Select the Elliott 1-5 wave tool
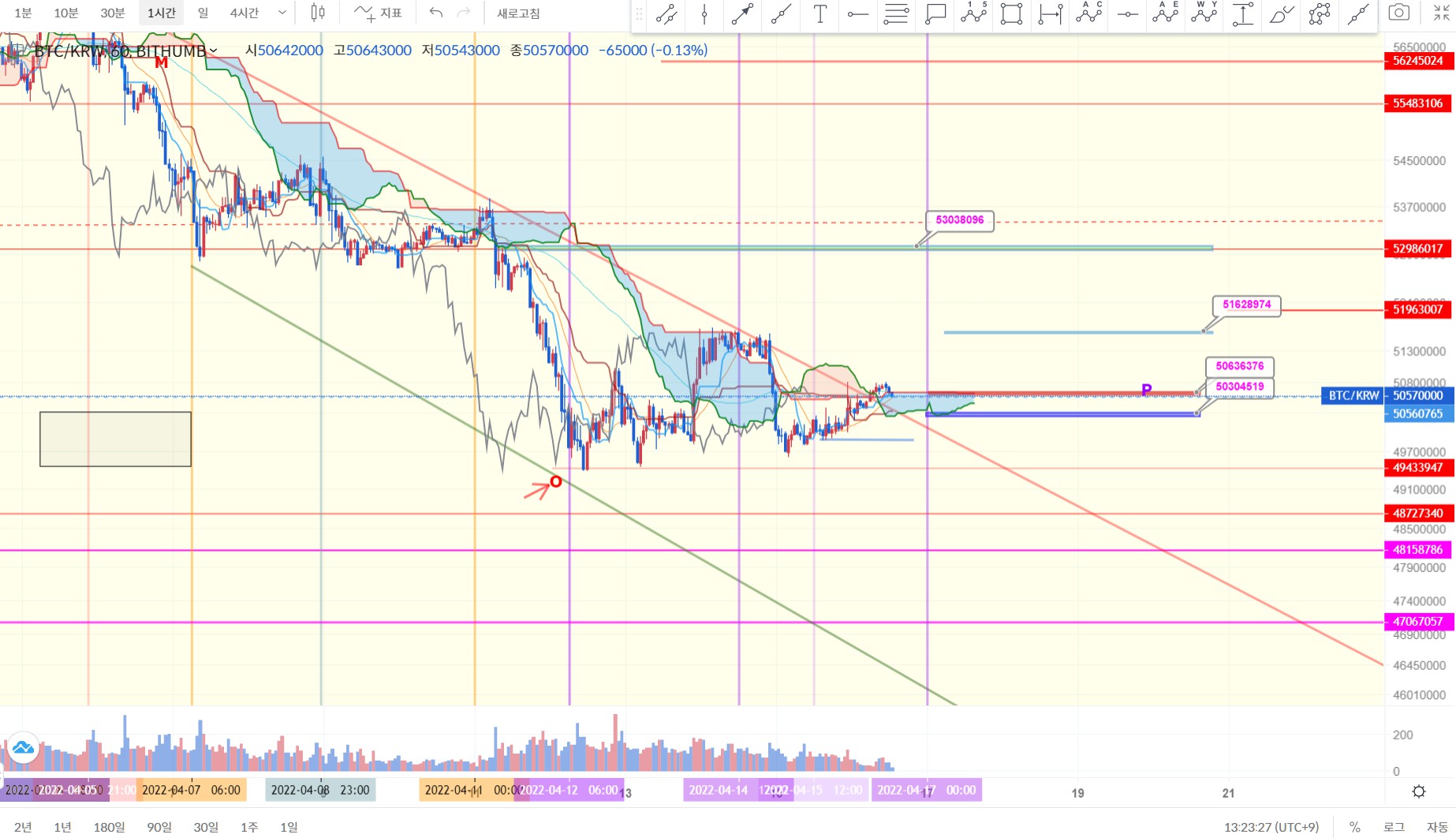Viewport: 1456px width, 838px height. [x=974, y=13]
